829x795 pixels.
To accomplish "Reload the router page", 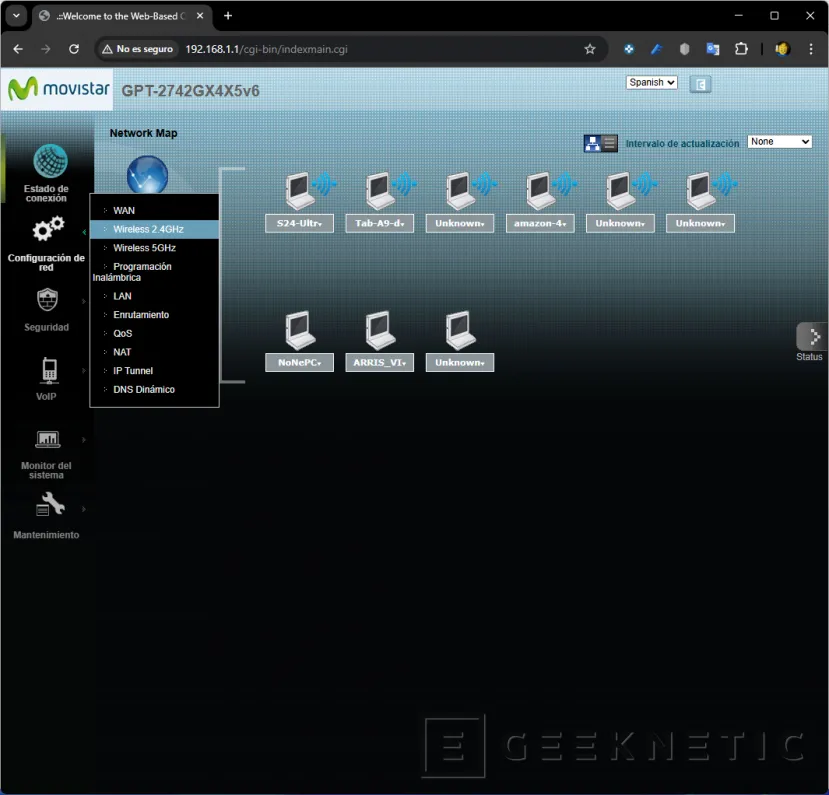I will pyautogui.click(x=73, y=49).
